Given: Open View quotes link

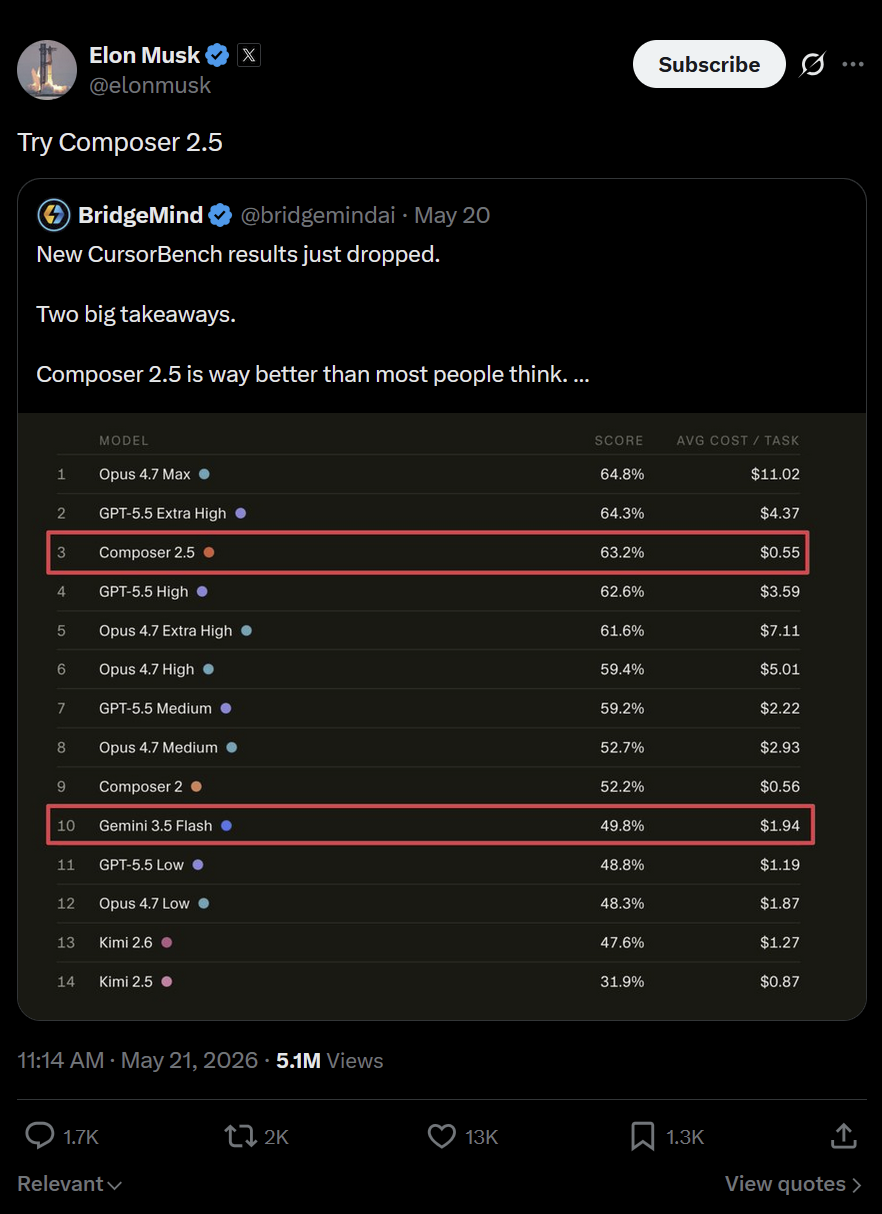Looking at the screenshot, I should pyautogui.click(x=793, y=1184).
